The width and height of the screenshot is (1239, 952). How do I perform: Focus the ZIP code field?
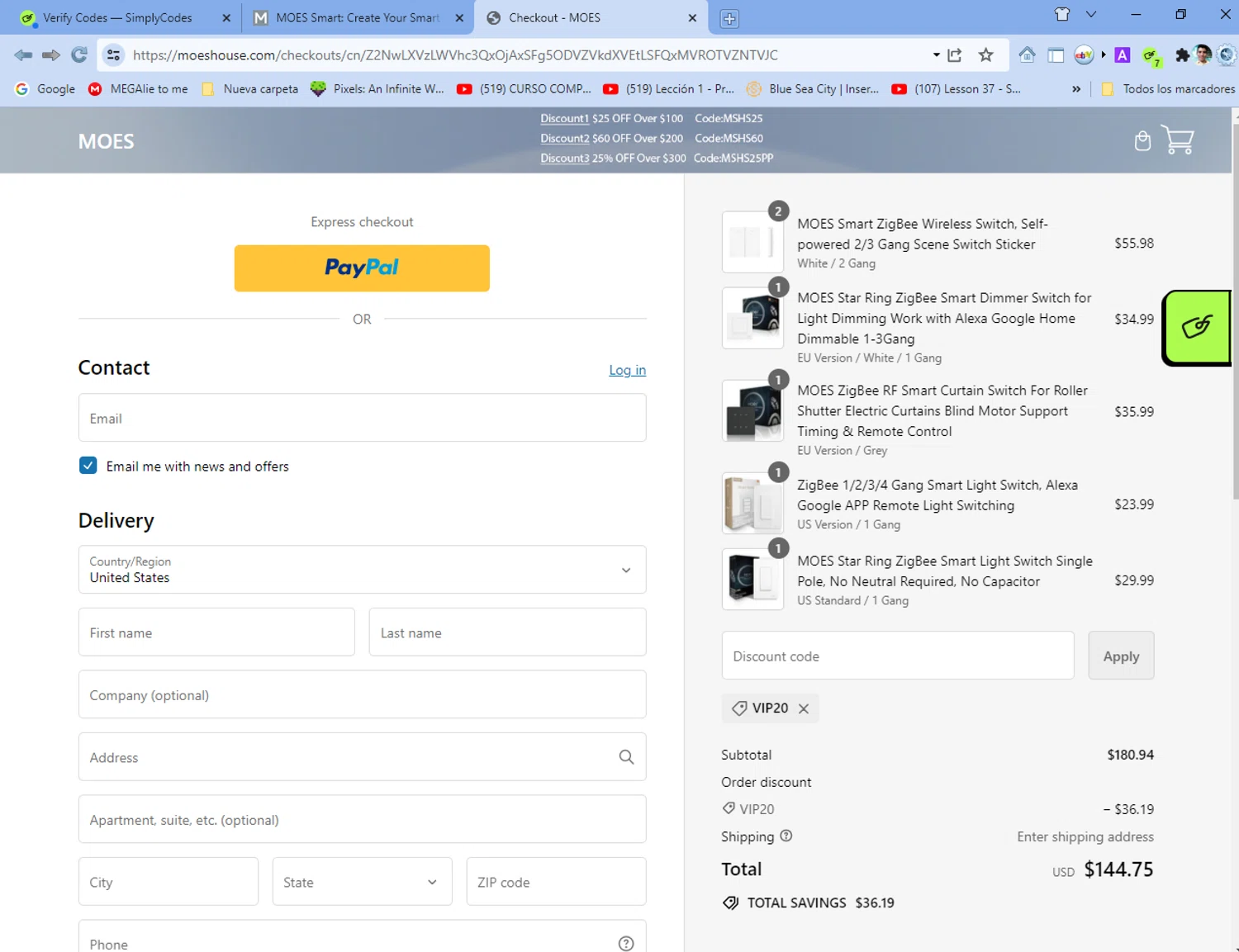coord(556,882)
